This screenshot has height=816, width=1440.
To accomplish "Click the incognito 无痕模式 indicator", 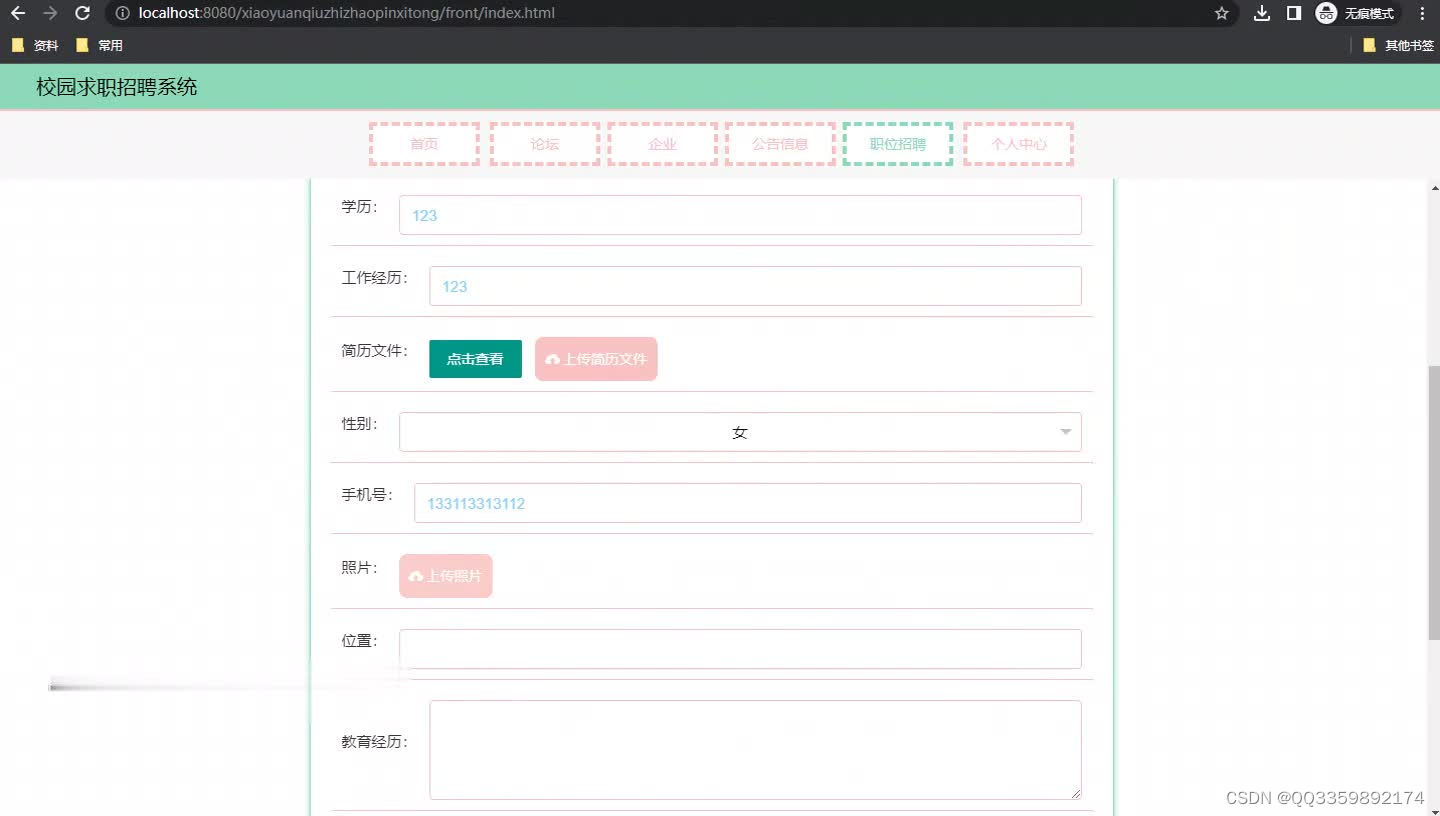I will 1357,13.
